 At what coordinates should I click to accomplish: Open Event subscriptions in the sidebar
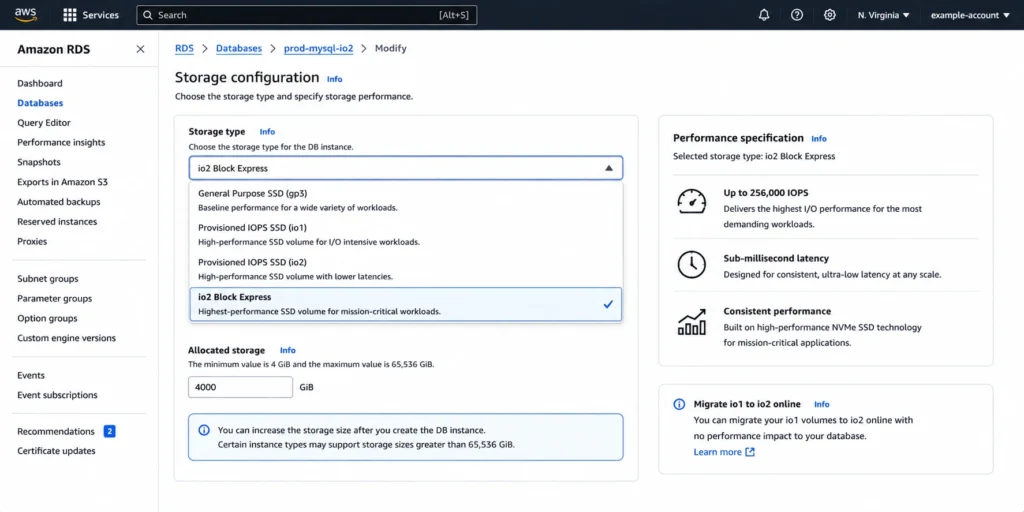(57, 395)
